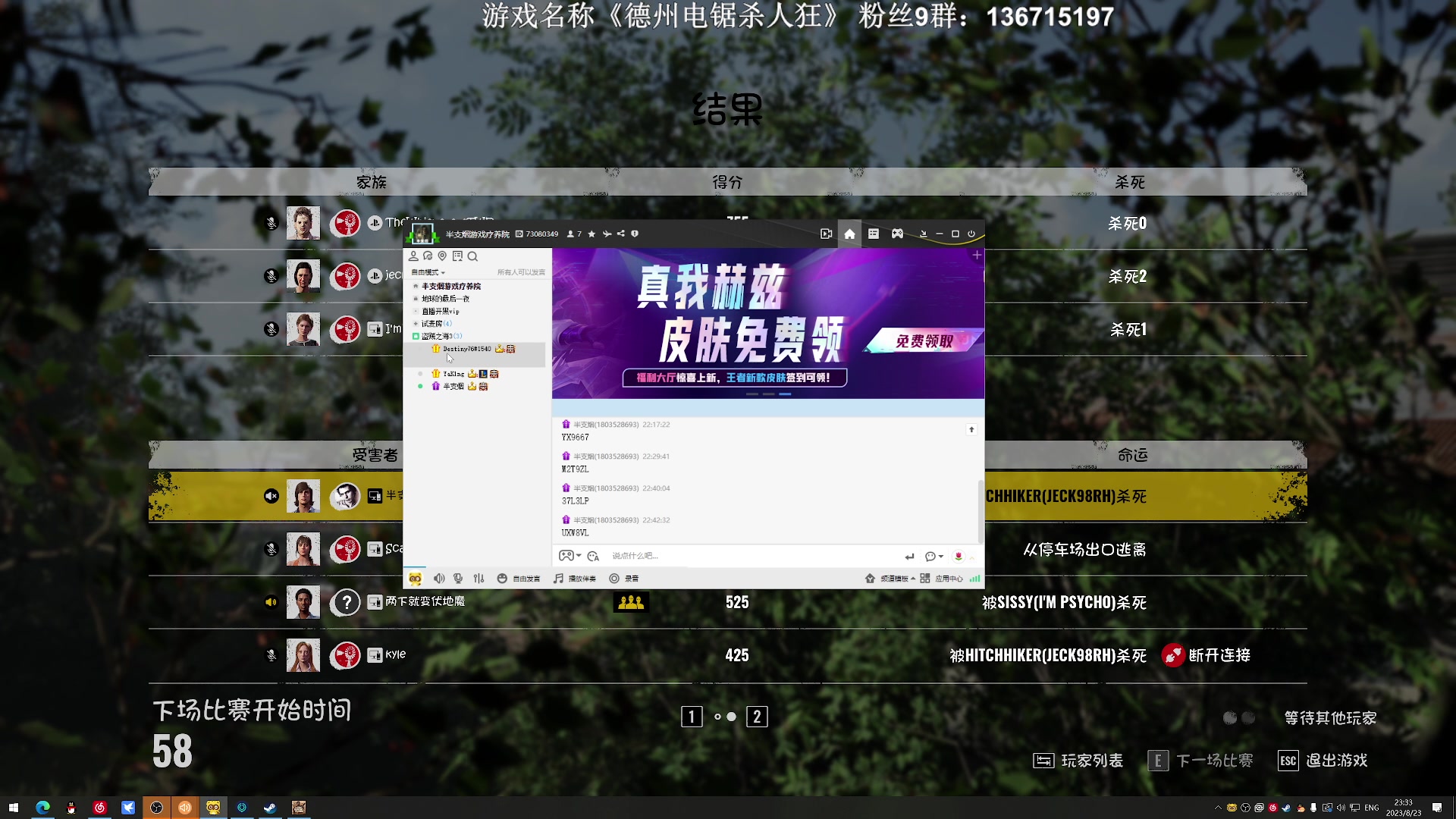Click the location pin icon in the sidebar
The height and width of the screenshot is (819, 1456).
point(442,256)
